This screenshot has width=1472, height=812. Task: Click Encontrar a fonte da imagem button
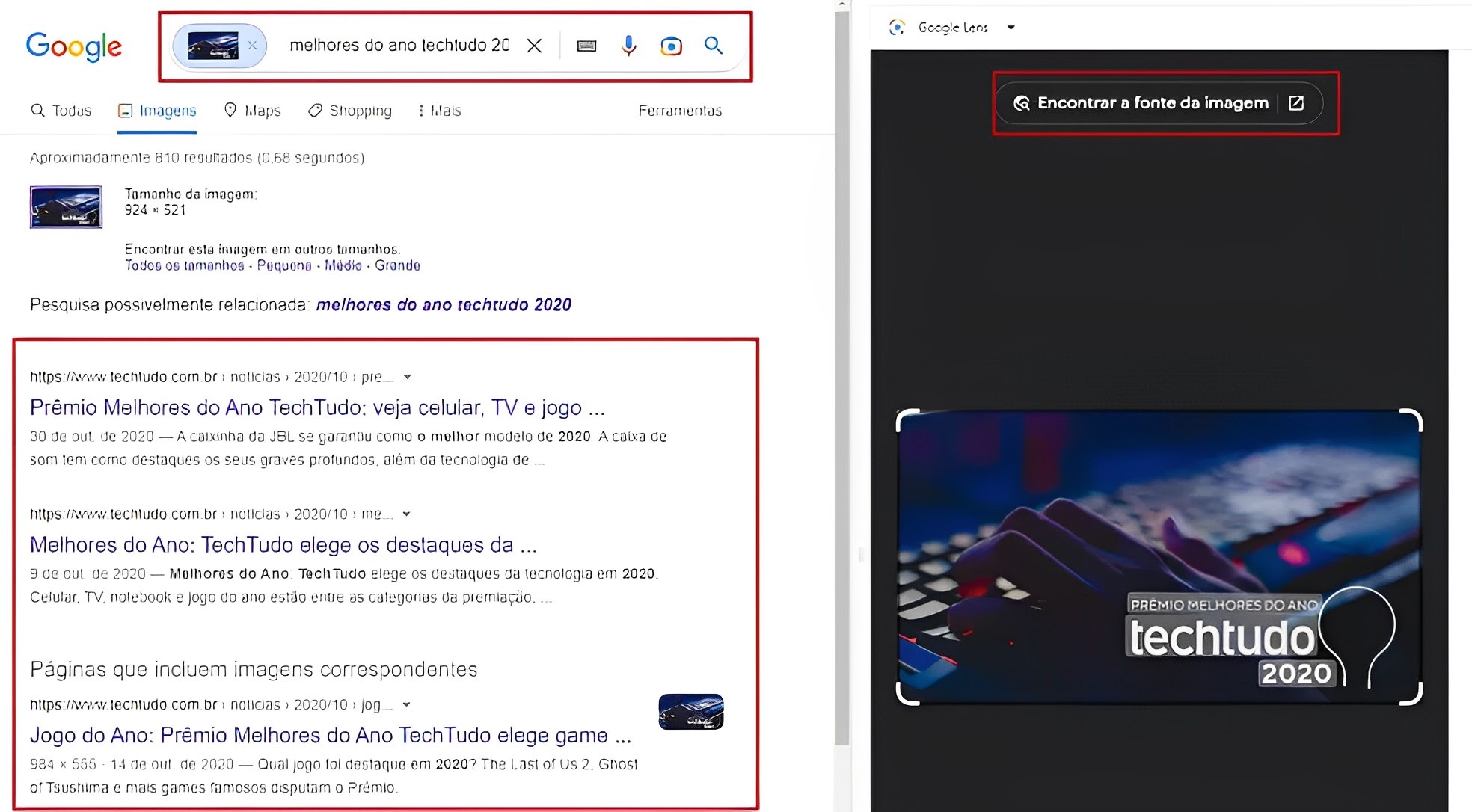tap(1158, 103)
